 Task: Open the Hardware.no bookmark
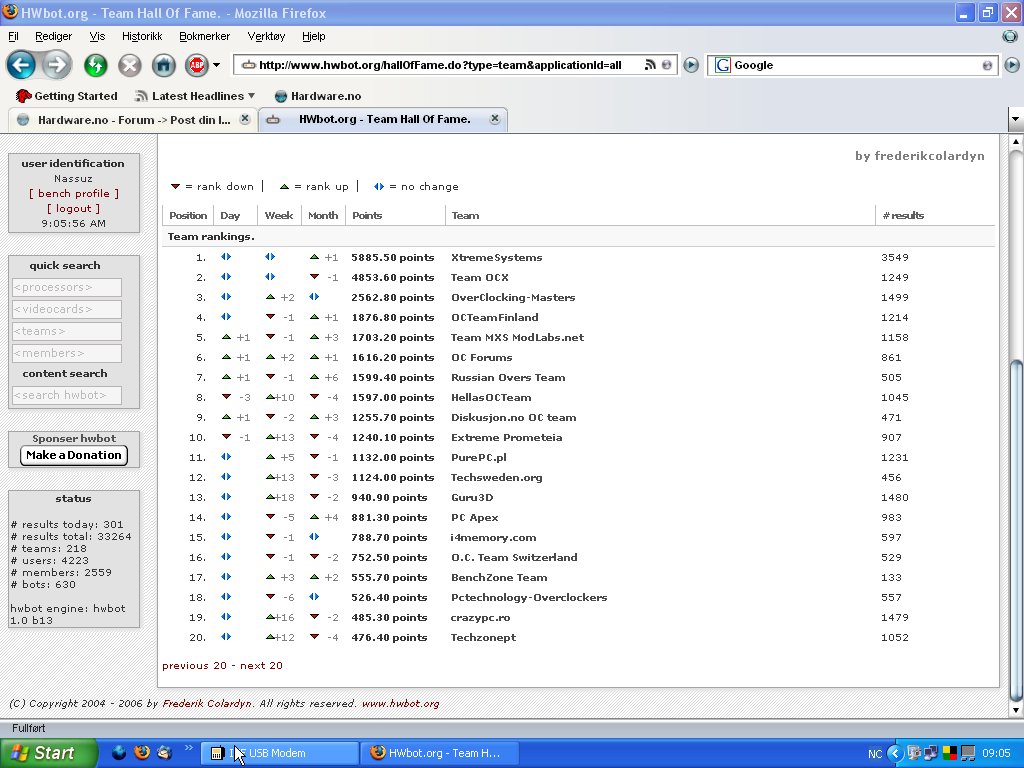pos(318,96)
